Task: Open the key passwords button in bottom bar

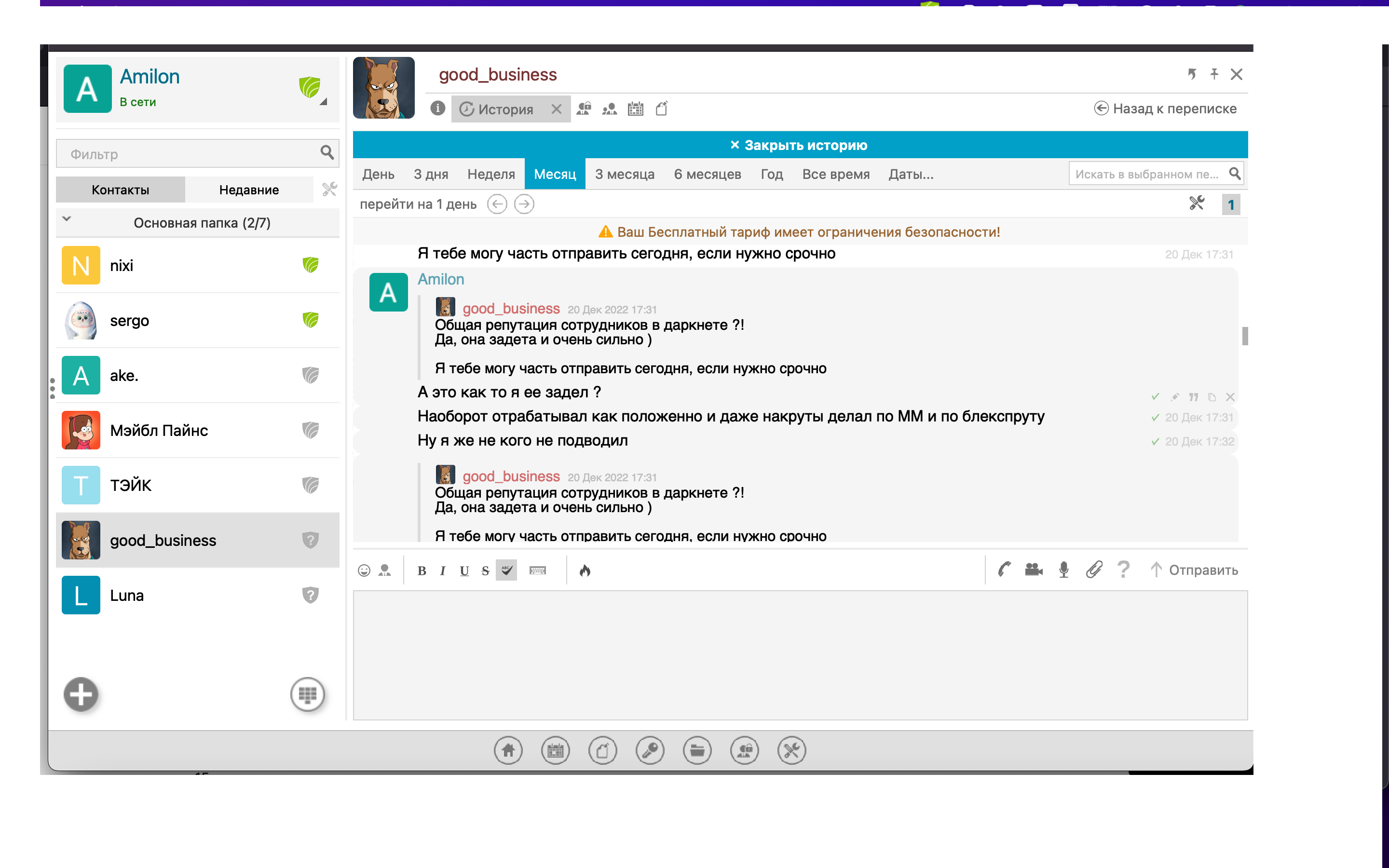Action: click(650, 750)
